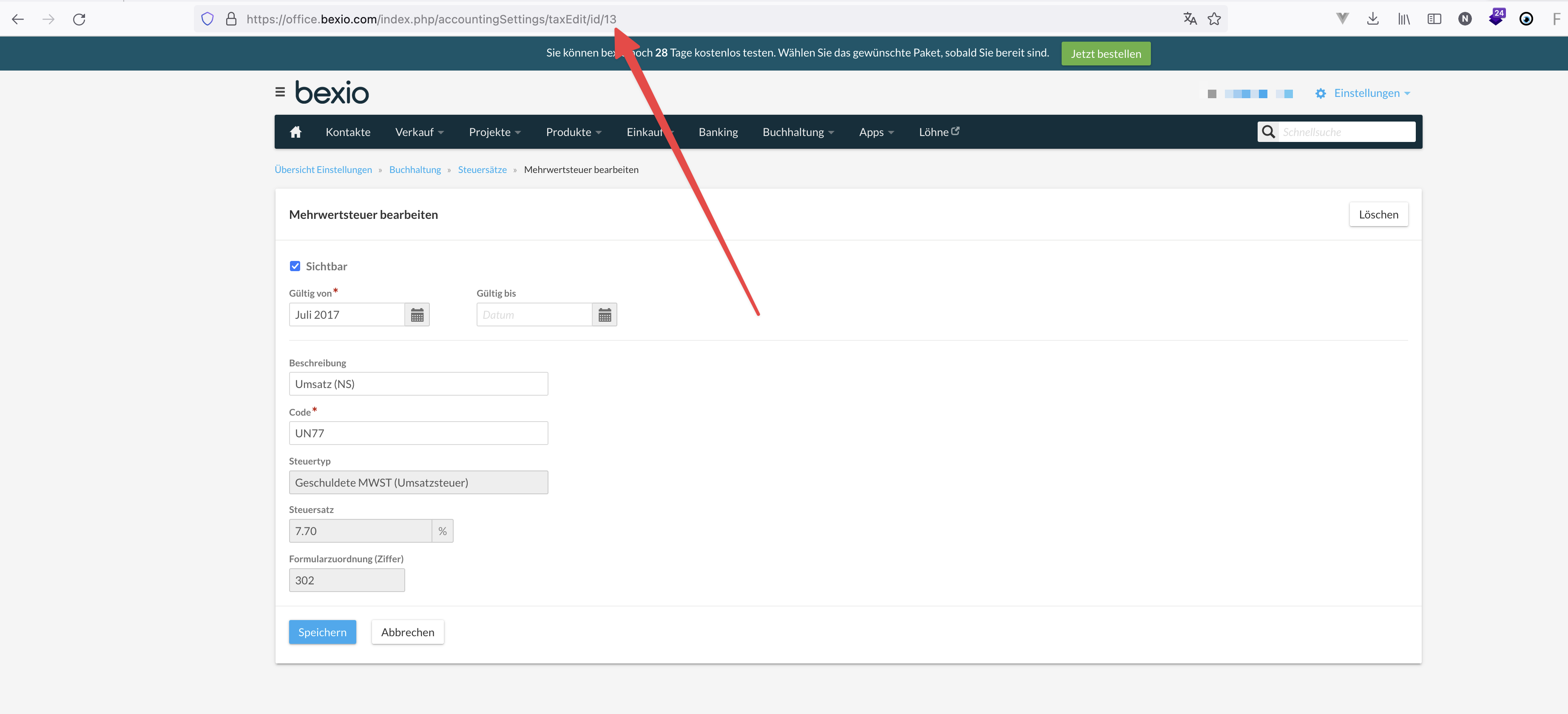This screenshot has width=1568, height=714.
Task: Go to Banking menu item
Action: (x=718, y=132)
